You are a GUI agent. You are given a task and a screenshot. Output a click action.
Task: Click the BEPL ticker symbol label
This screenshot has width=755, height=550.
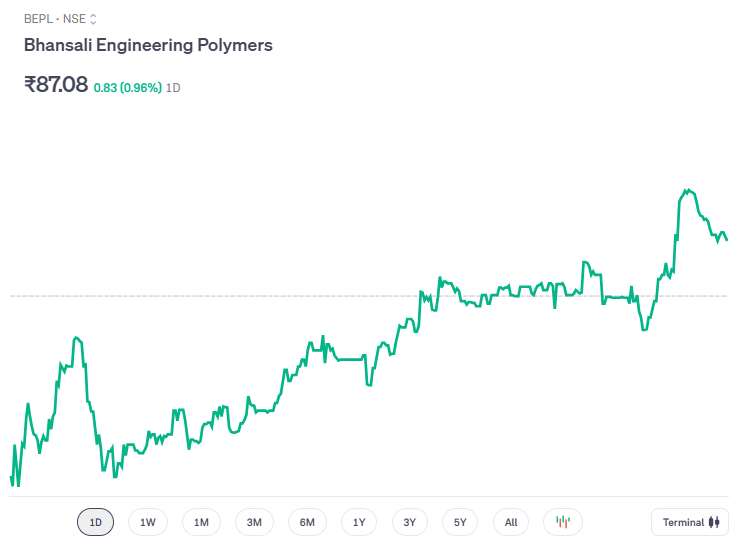coord(39,19)
